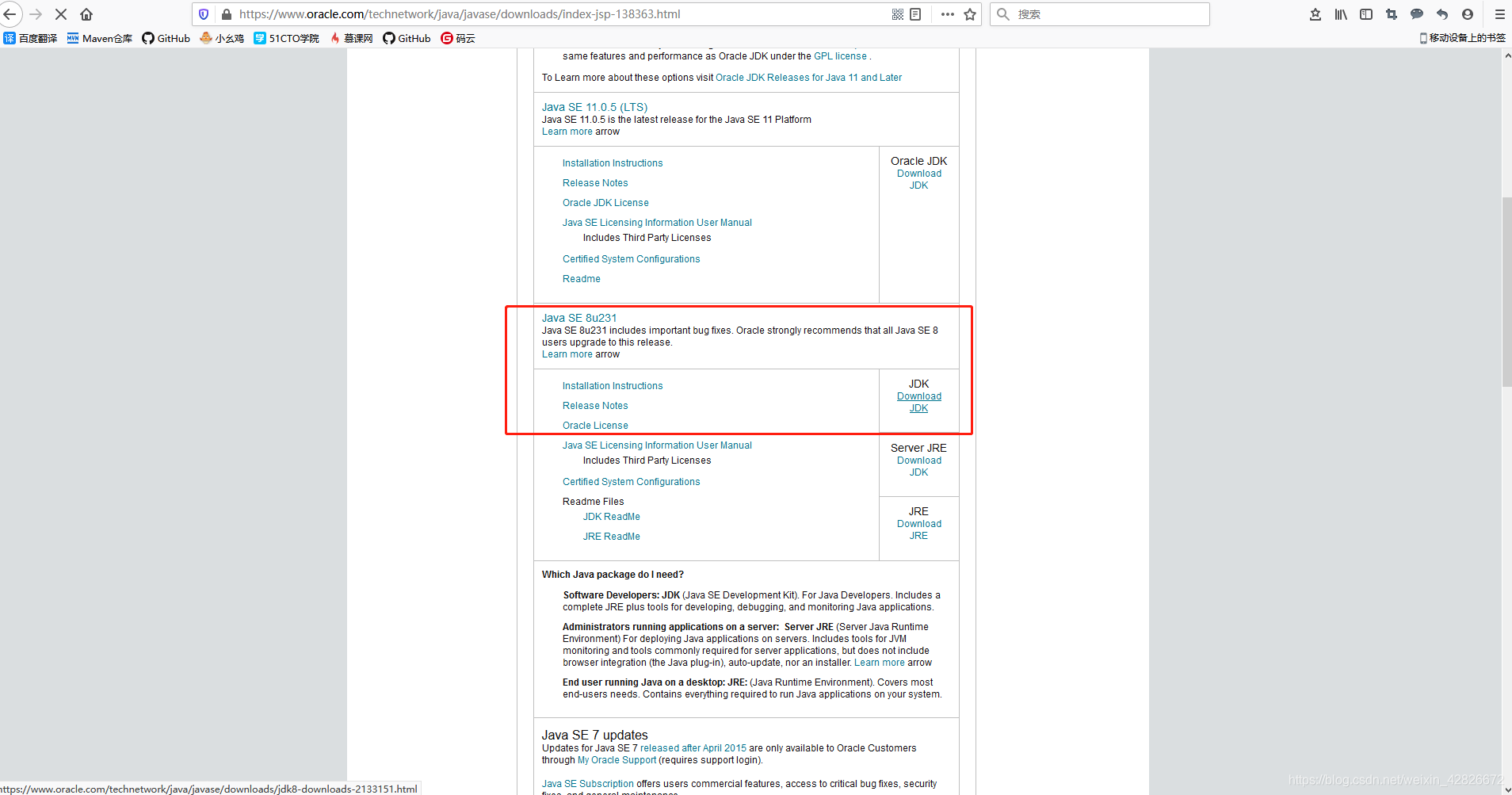Download Oracle JDK 11
This screenshot has height=795, width=1512.
point(919,179)
